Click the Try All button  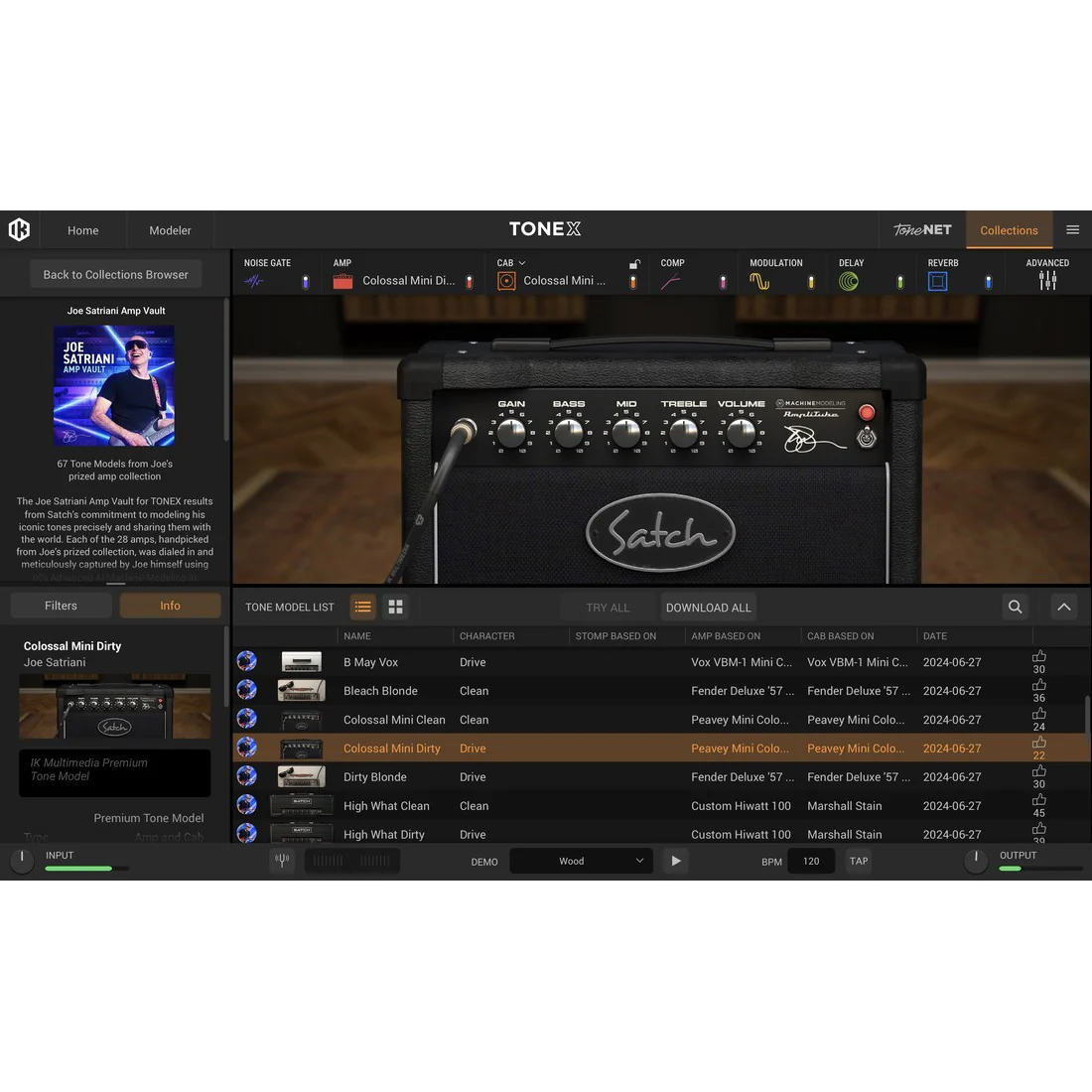point(608,608)
